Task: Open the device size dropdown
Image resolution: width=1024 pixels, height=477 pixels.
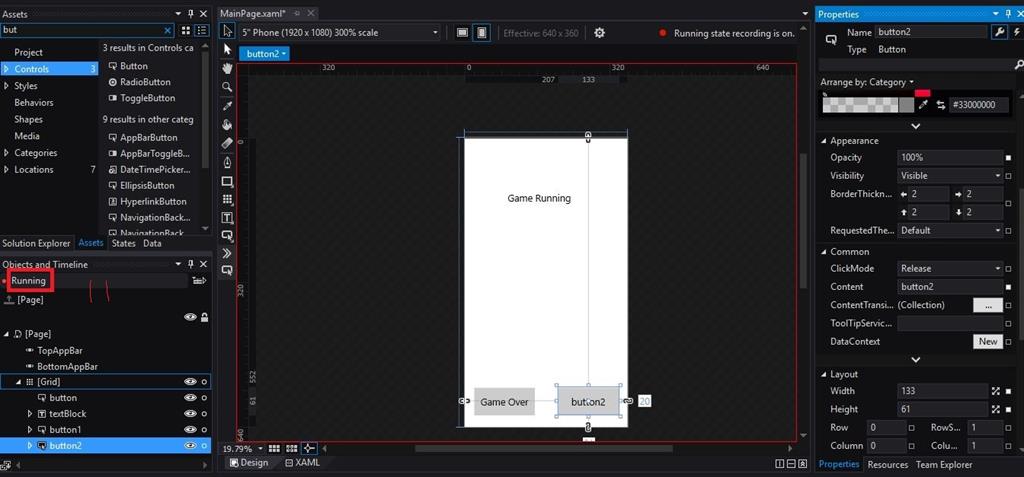Action: [340, 33]
